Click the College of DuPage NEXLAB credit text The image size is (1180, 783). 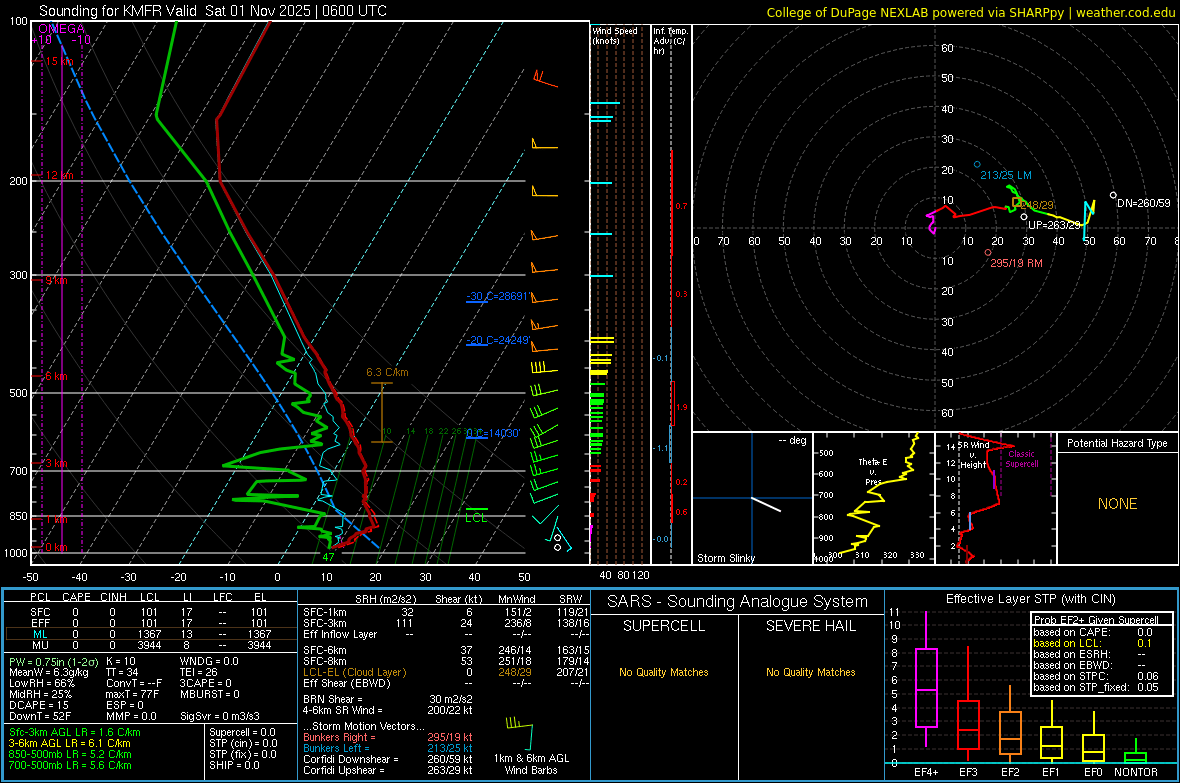(x=970, y=12)
